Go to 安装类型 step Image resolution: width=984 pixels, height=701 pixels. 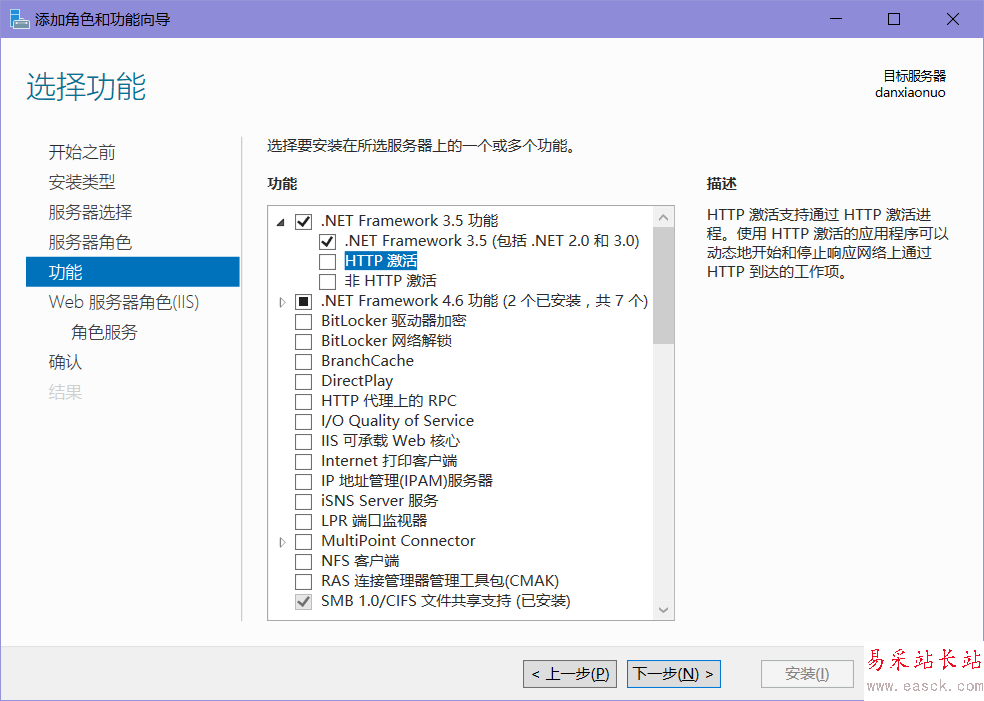click(x=82, y=182)
